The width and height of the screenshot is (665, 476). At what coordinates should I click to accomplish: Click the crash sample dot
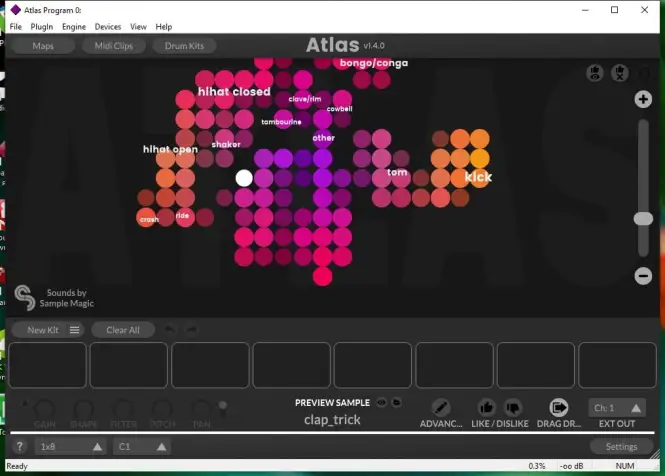pyautogui.click(x=146, y=217)
